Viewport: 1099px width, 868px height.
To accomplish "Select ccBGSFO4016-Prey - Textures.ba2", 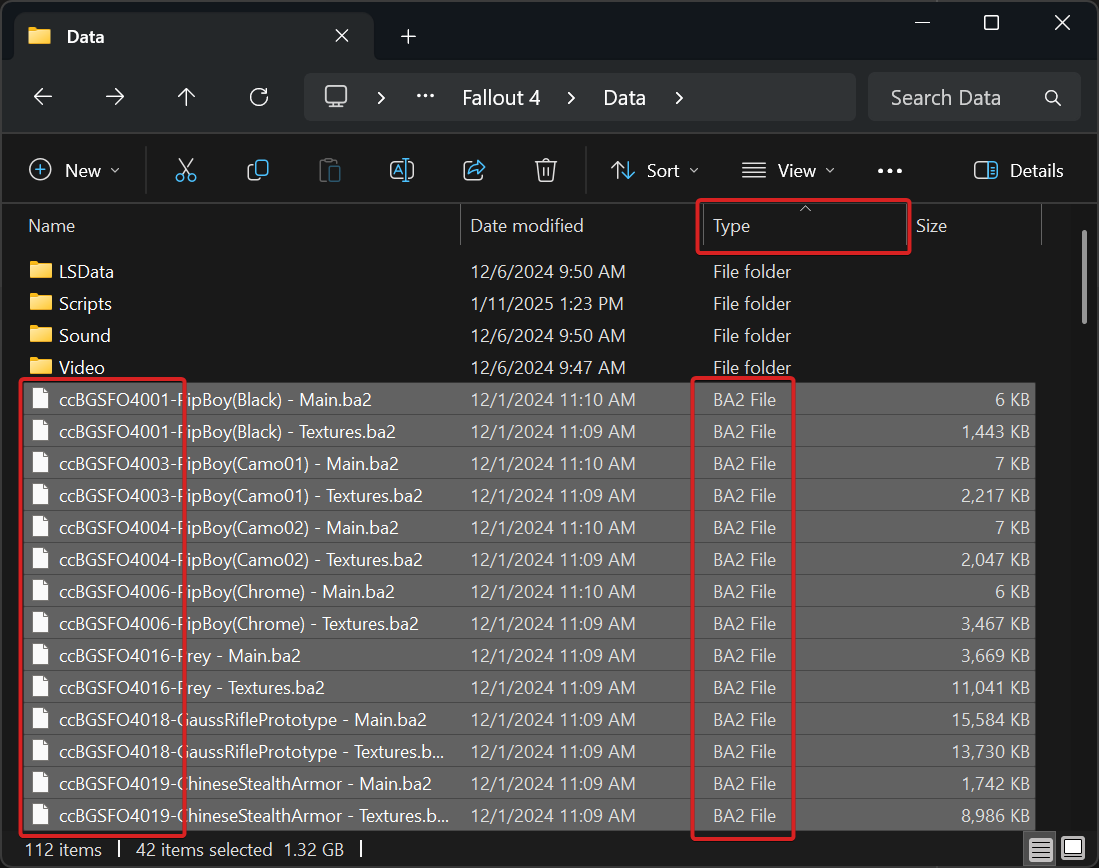I will click(529, 687).
